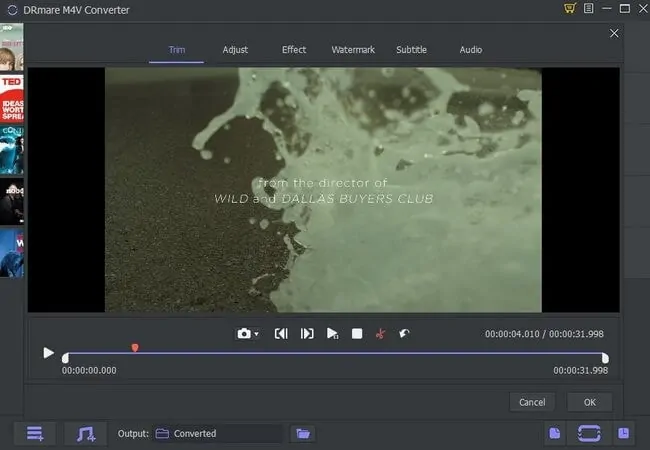Image resolution: width=650 pixels, height=450 pixels.
Task: Click the middle of the purple timeline bar
Action: [x=335, y=353]
